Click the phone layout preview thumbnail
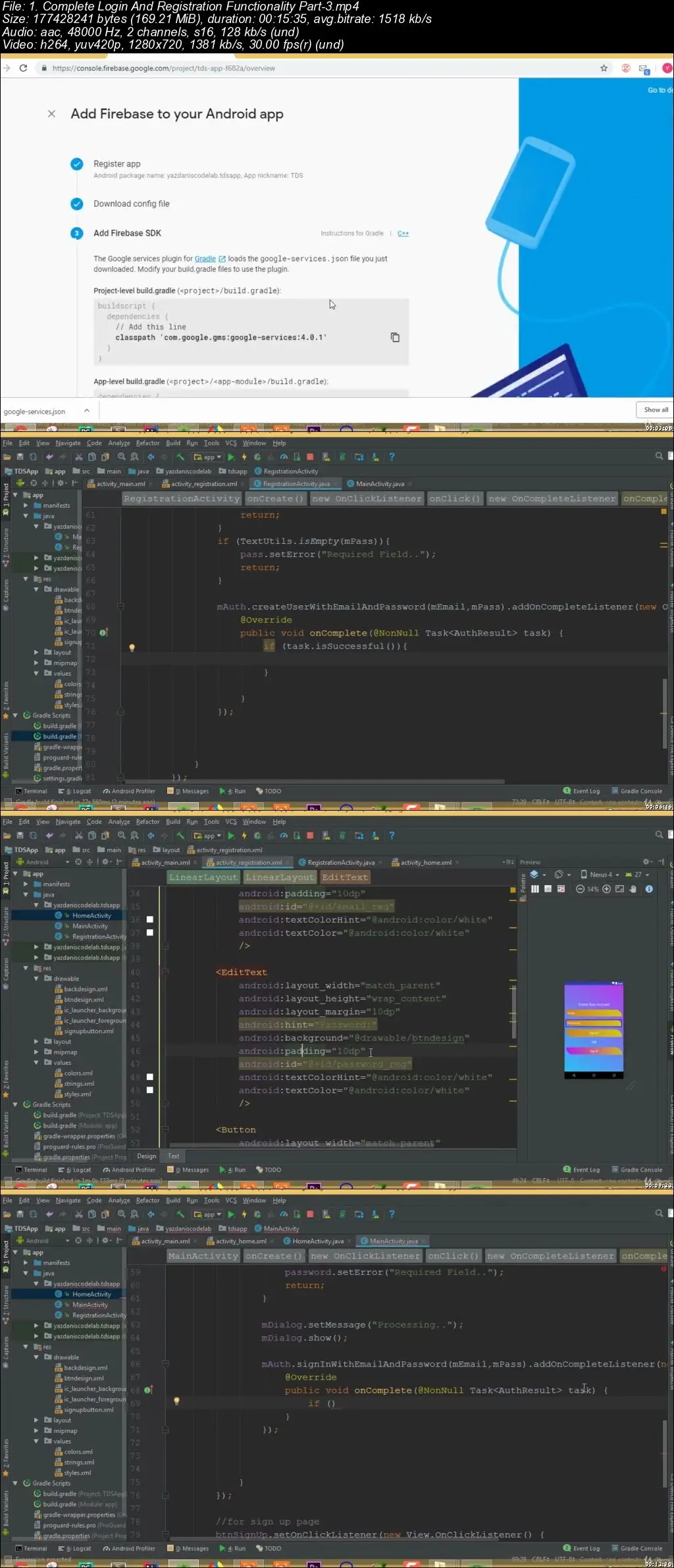Screen dimensions: 674x1568 tap(593, 1030)
